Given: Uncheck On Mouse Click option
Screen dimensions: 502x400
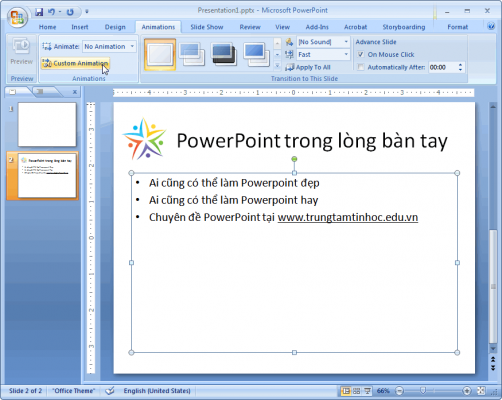Looking at the screenshot, I should [361, 54].
